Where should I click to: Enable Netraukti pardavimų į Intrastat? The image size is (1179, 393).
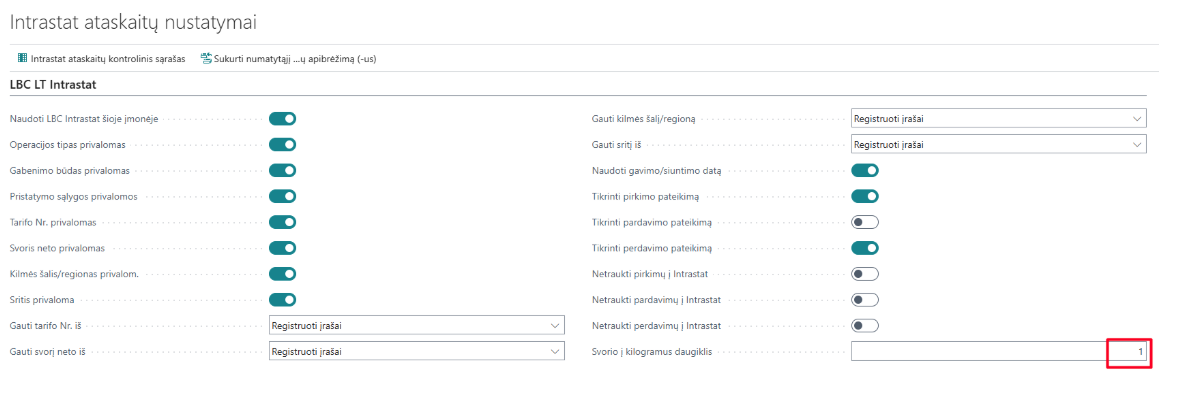click(x=865, y=300)
